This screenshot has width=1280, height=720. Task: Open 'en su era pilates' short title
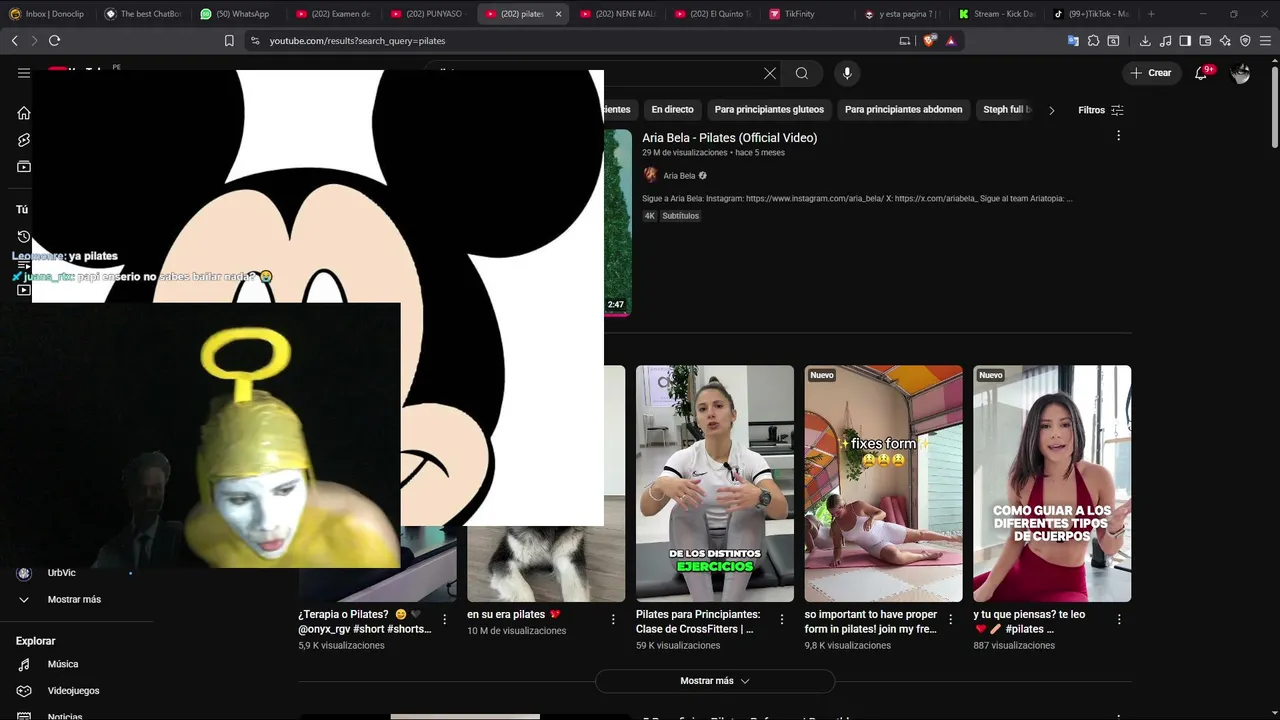514,615
